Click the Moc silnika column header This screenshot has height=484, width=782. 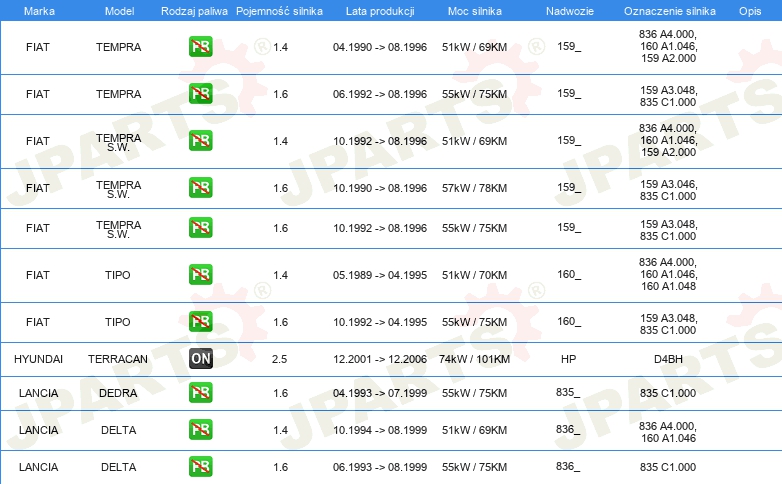pos(475,11)
